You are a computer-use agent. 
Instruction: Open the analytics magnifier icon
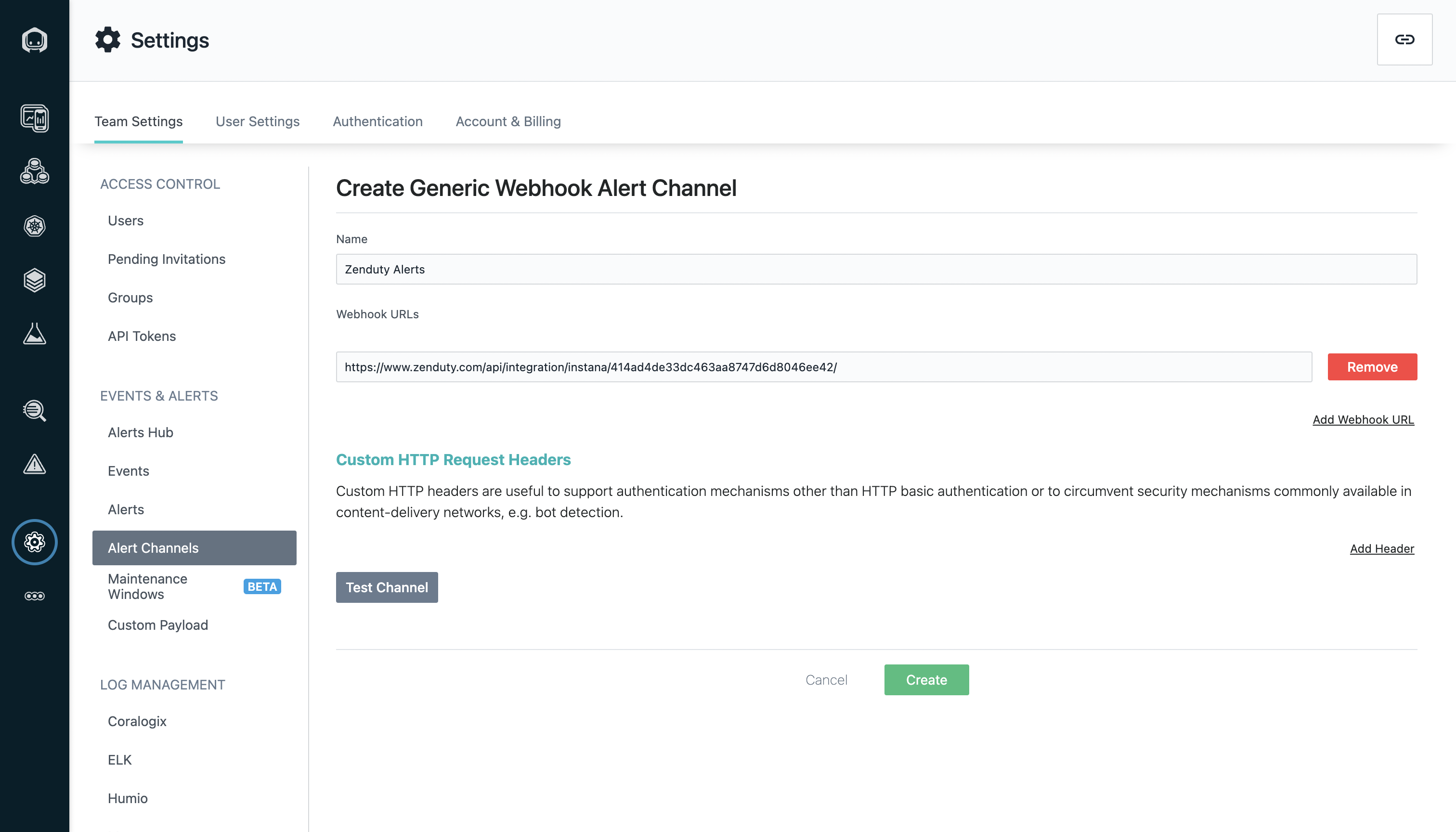[34, 410]
